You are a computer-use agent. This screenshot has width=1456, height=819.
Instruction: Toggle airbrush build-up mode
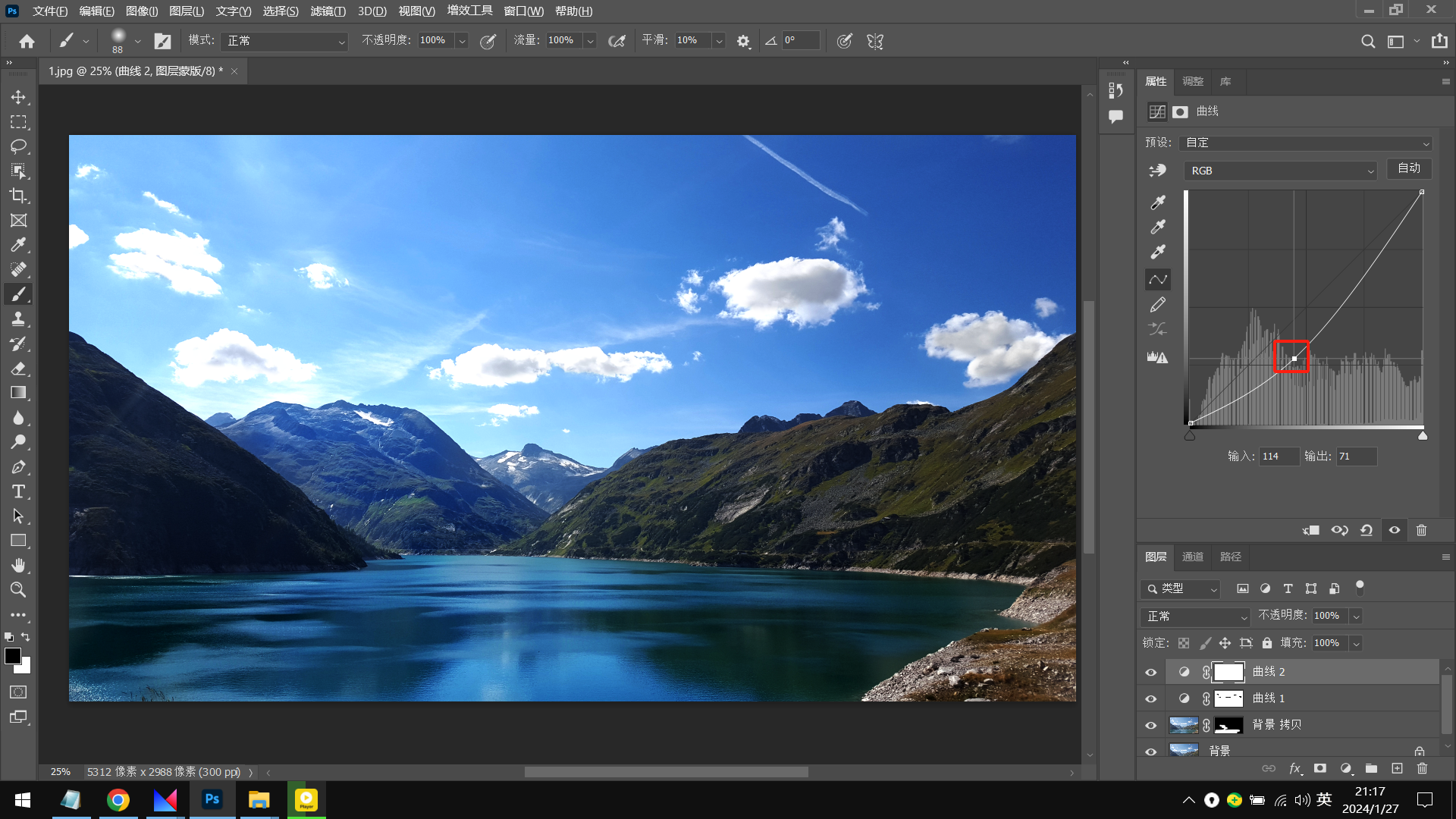[617, 41]
